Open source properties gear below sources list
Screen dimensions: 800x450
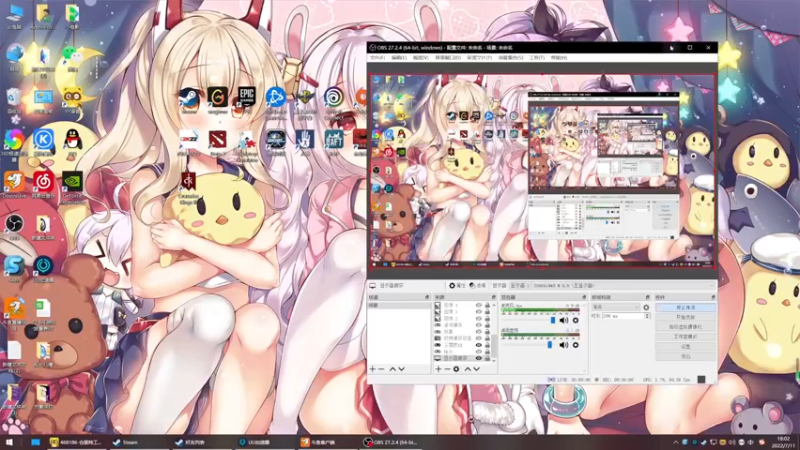tap(456, 369)
